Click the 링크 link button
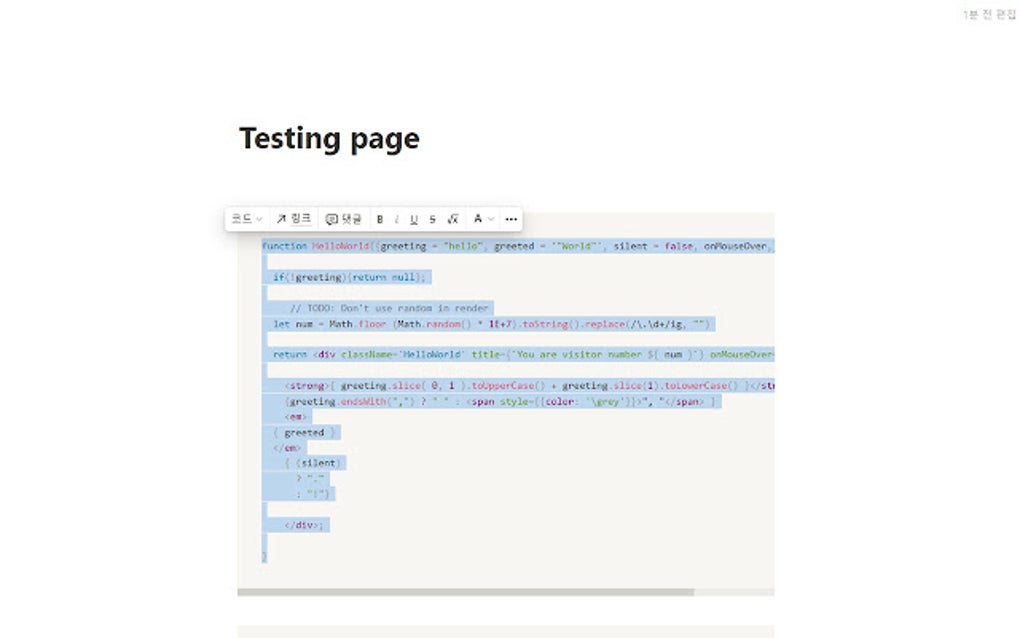Viewport: 1020px width, 638px height. pyautogui.click(x=293, y=219)
